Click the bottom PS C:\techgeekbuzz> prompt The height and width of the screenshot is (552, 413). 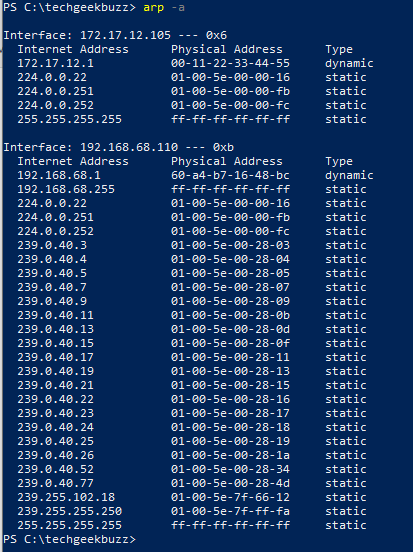pyautogui.click(x=69, y=539)
